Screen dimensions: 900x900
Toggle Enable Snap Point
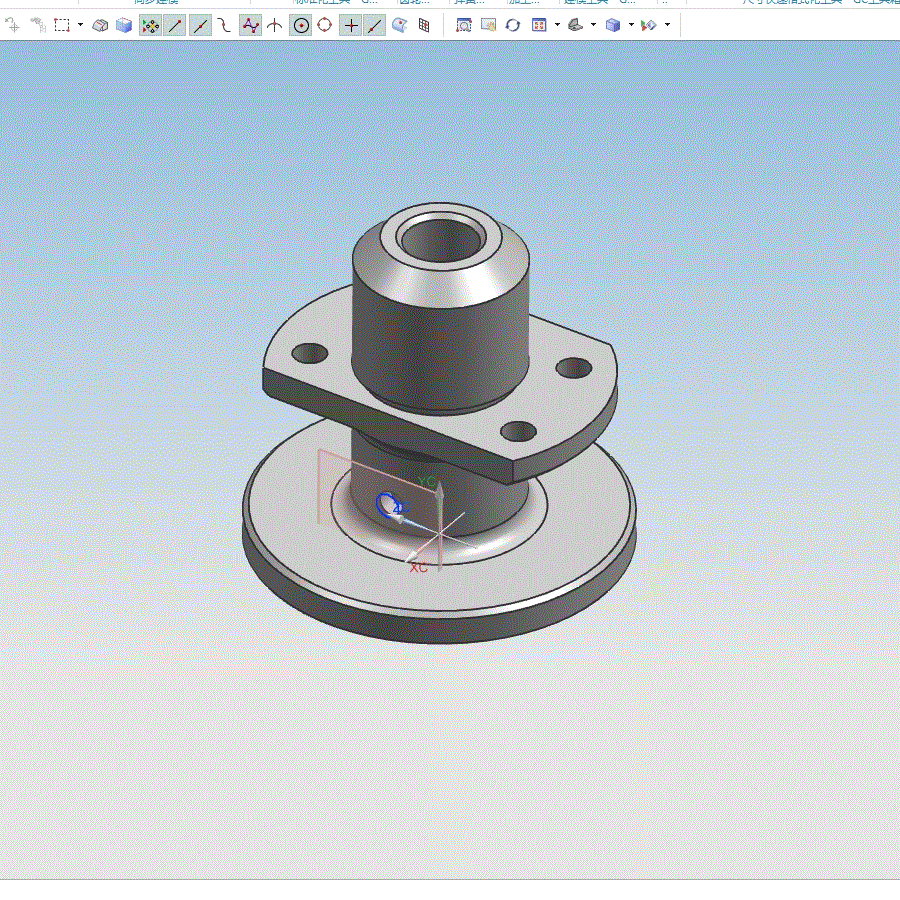[150, 25]
